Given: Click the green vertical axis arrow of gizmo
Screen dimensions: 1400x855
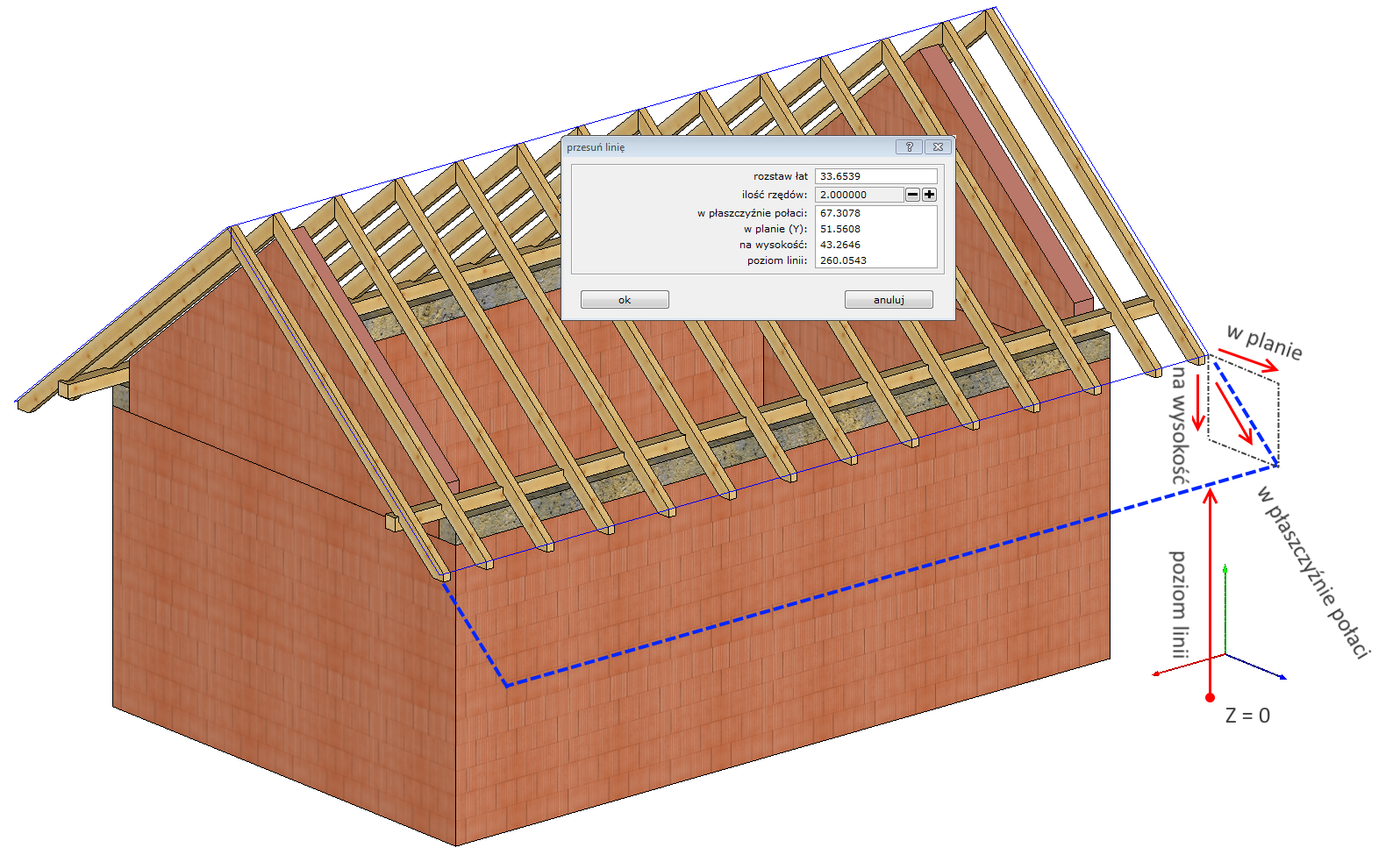Looking at the screenshot, I should [1225, 572].
